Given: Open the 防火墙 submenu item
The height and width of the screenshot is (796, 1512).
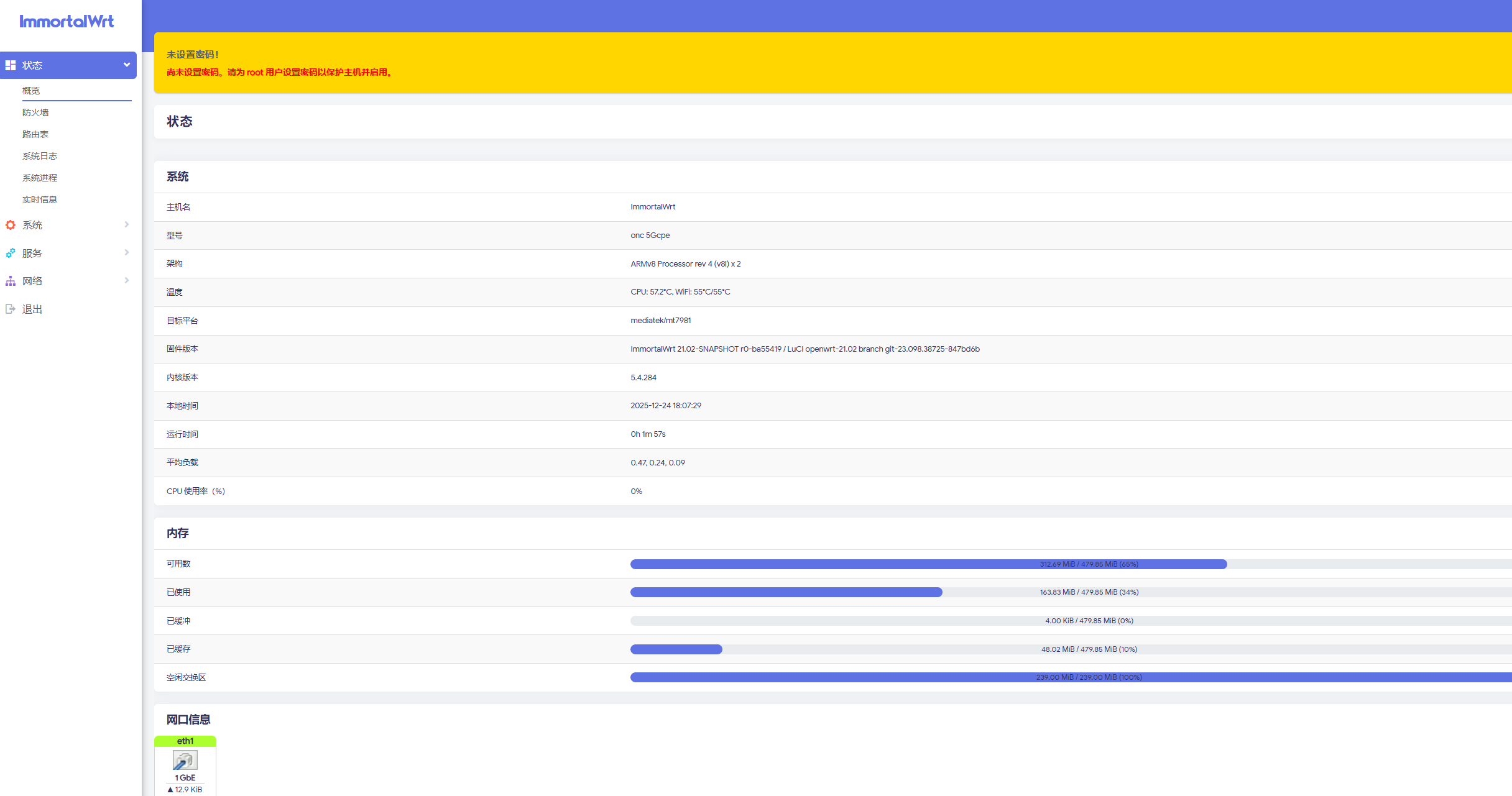Looking at the screenshot, I should (x=35, y=112).
